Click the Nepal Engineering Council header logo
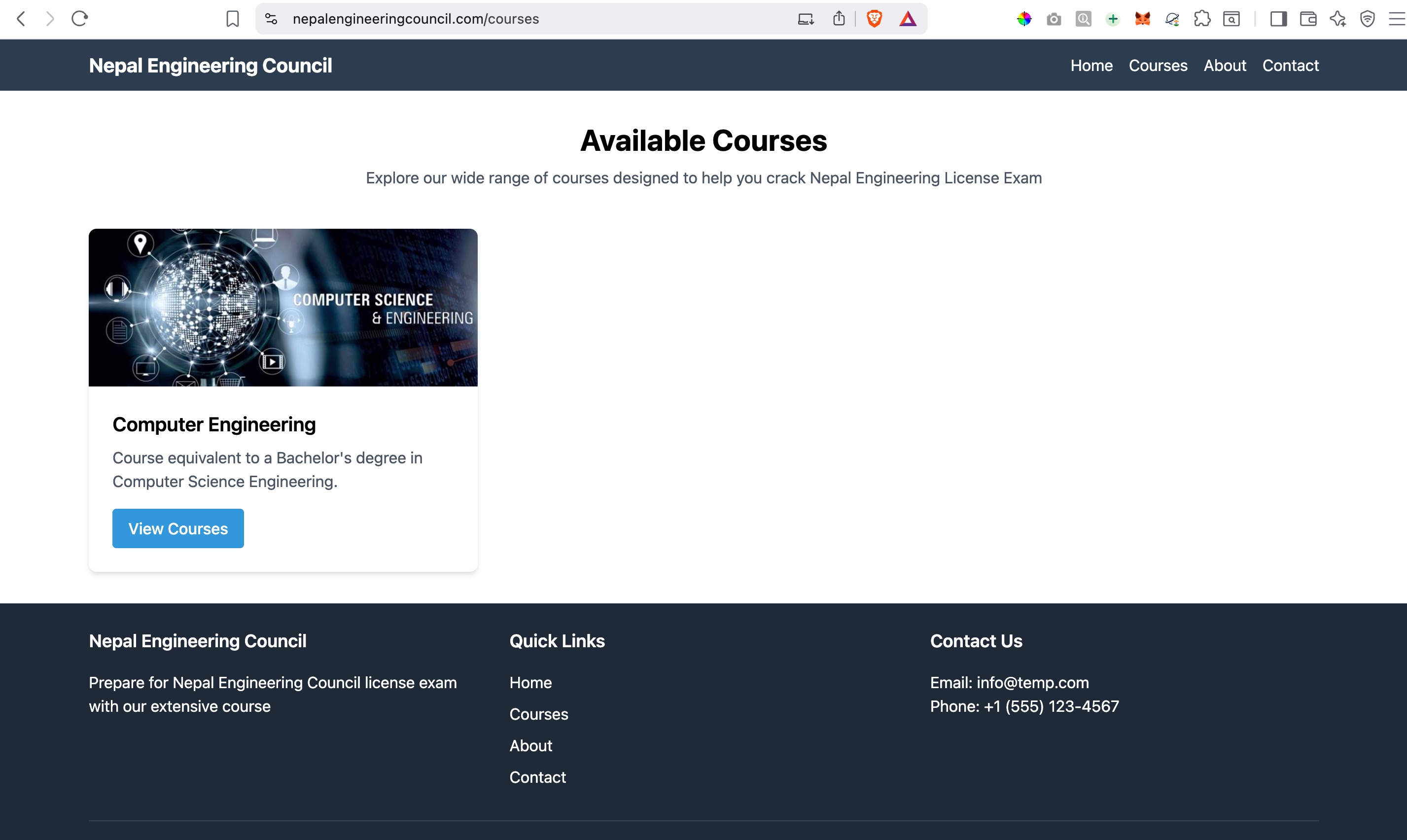 (x=211, y=66)
